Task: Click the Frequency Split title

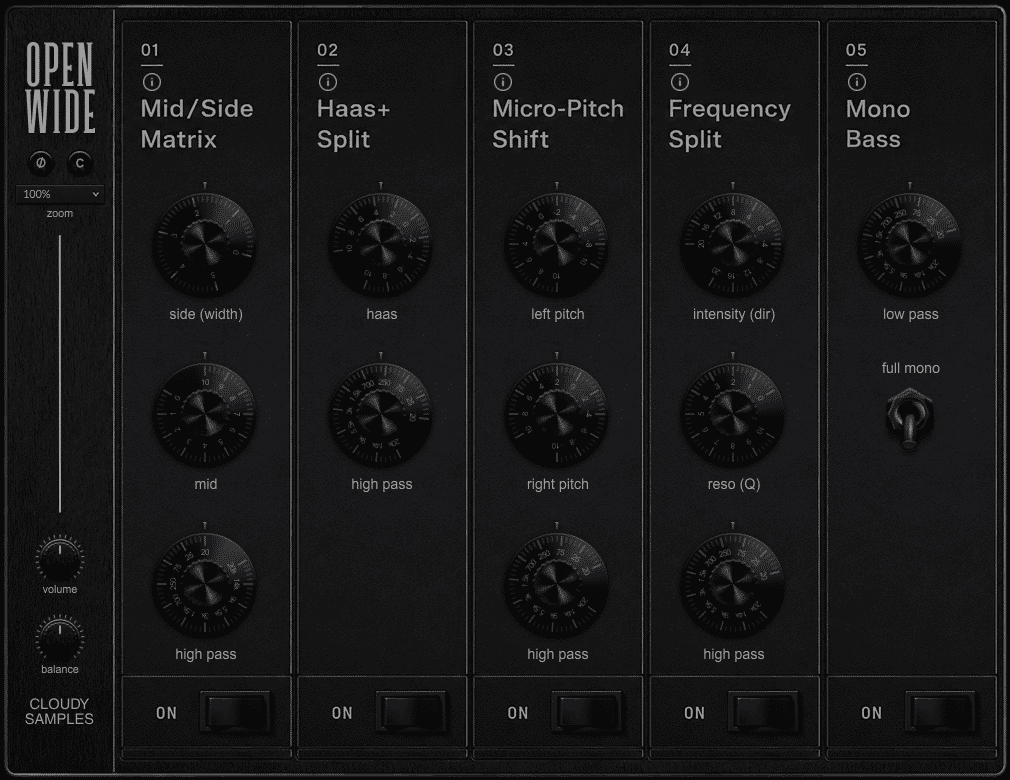Action: pyautogui.click(x=729, y=124)
